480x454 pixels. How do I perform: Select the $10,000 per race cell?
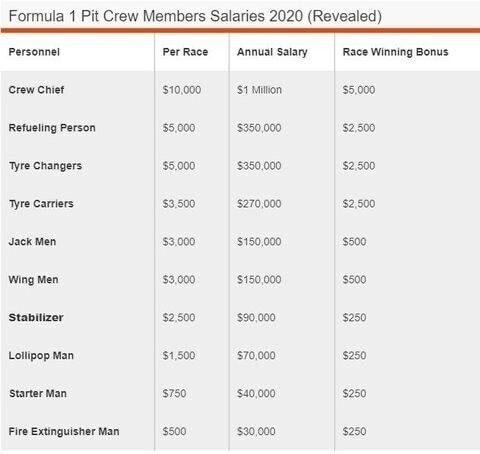pos(182,90)
